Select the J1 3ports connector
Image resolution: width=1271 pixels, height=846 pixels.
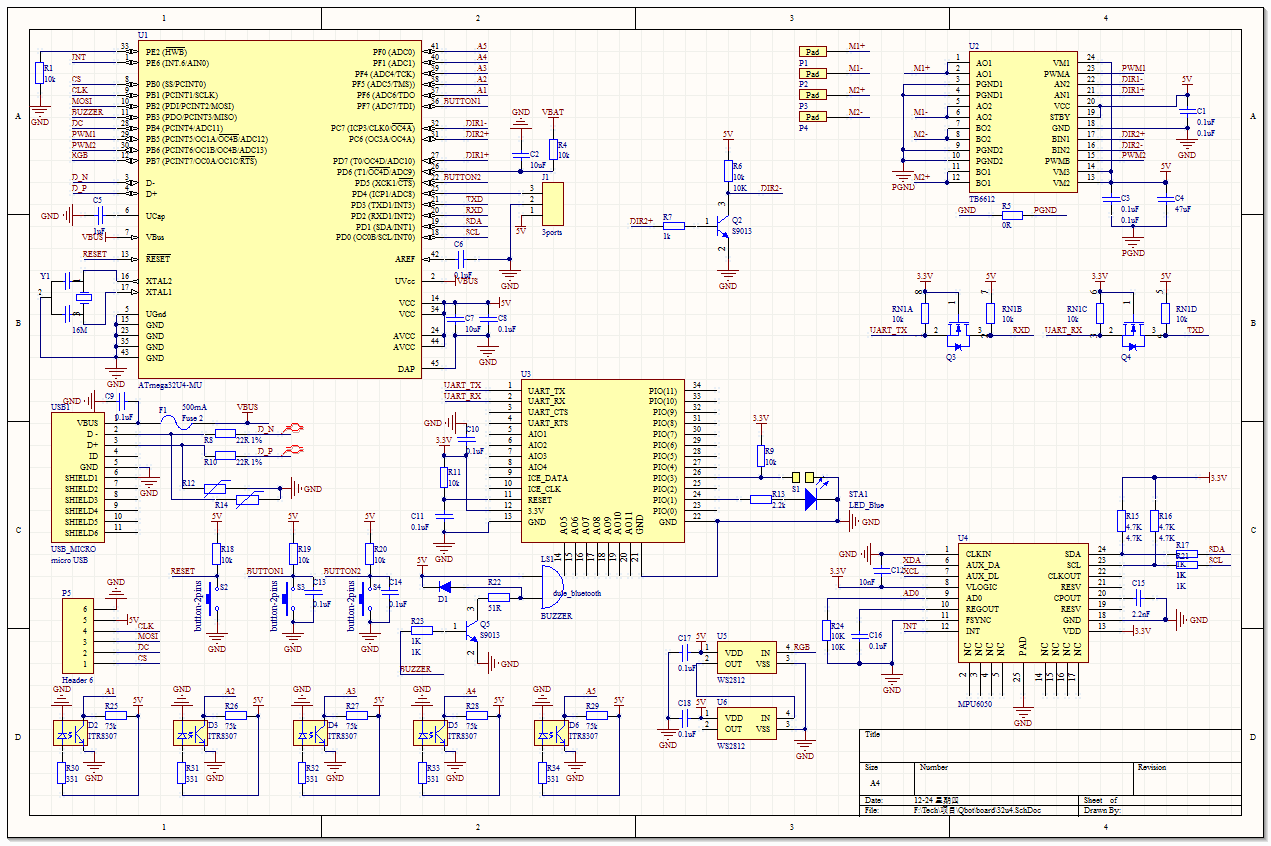click(x=553, y=203)
